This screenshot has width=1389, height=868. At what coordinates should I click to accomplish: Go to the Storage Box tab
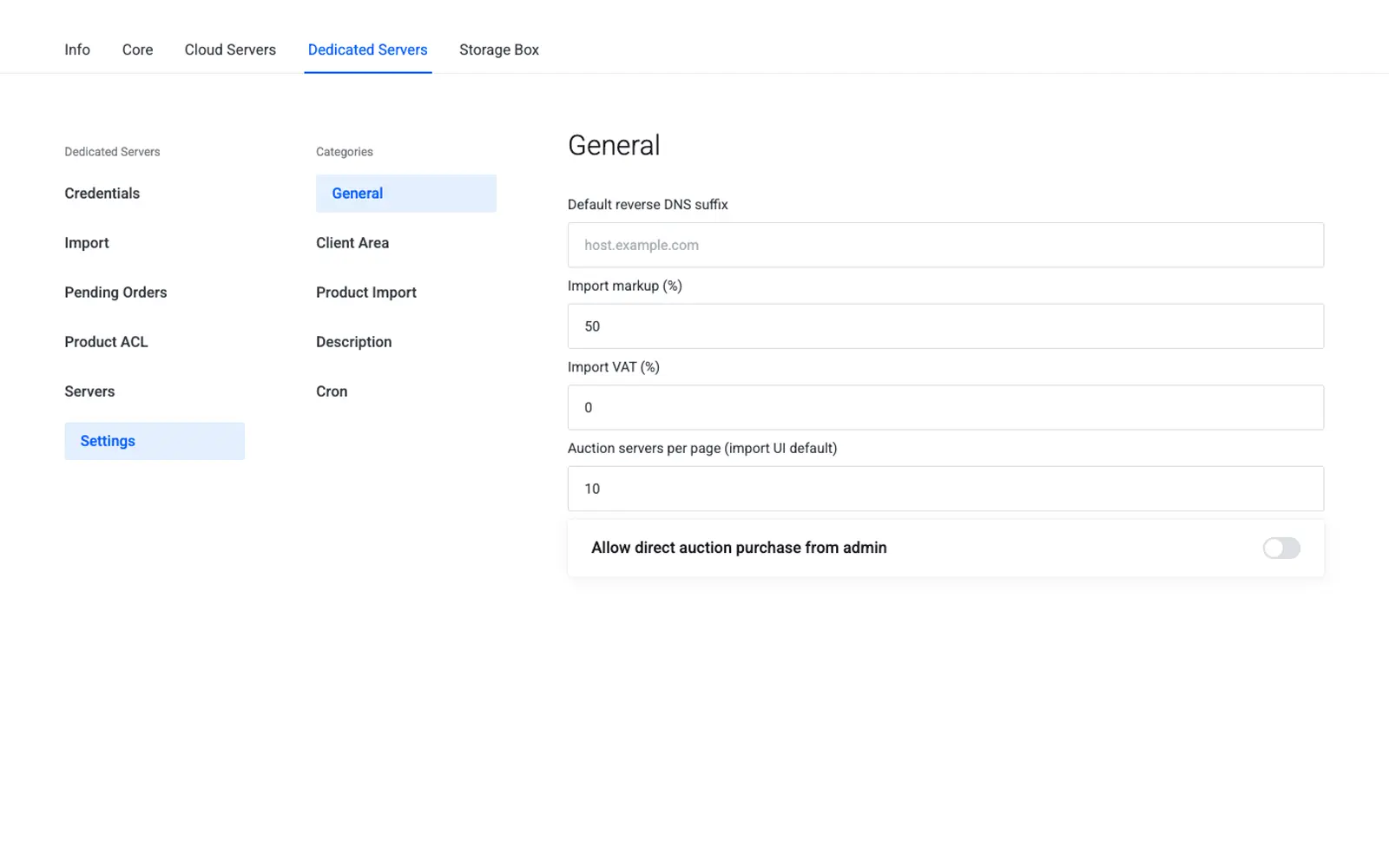tap(499, 49)
